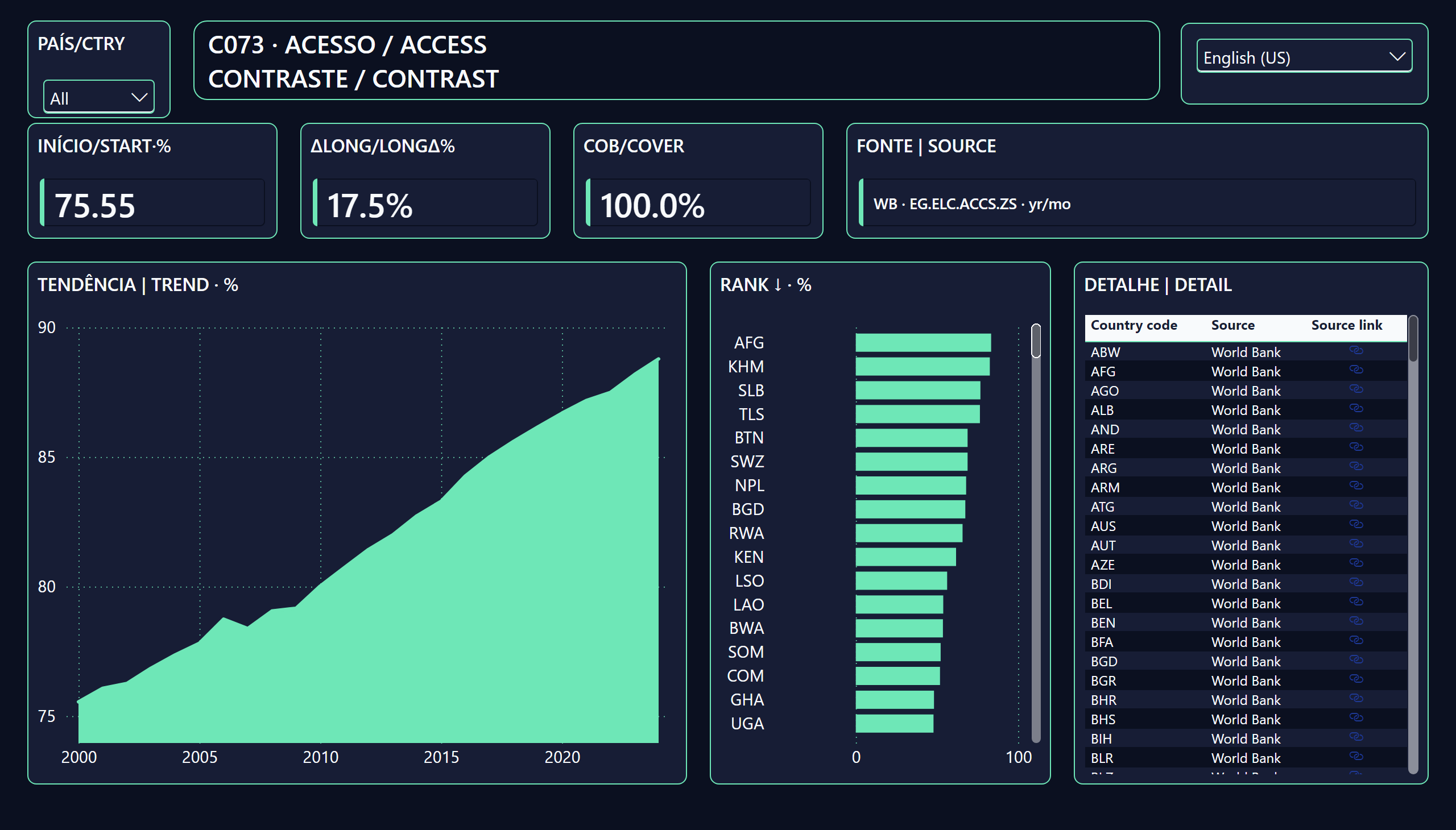This screenshot has width=1456, height=830.
Task: Select the SLB bar in rank chart
Action: [917, 391]
